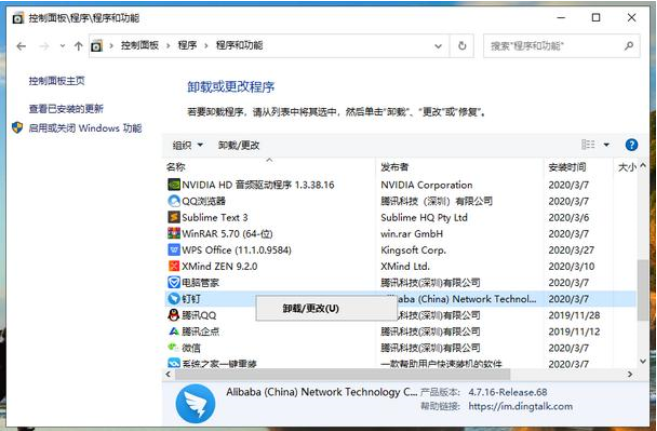Click the search magnifier icon

pos(629,46)
